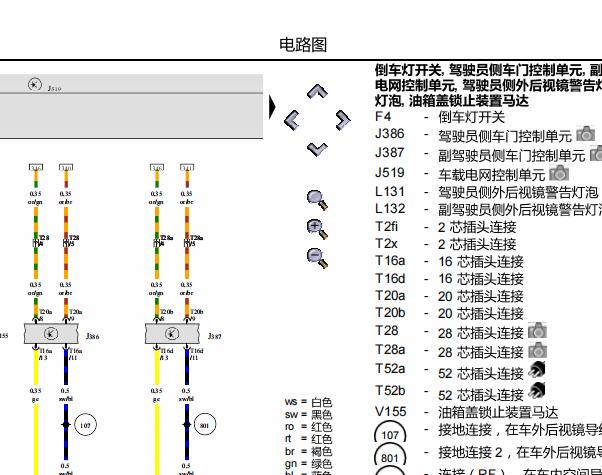This screenshot has width=602, height=475.
Task: Click color legend gn = 绿色
Action: pyautogui.click(x=308, y=464)
